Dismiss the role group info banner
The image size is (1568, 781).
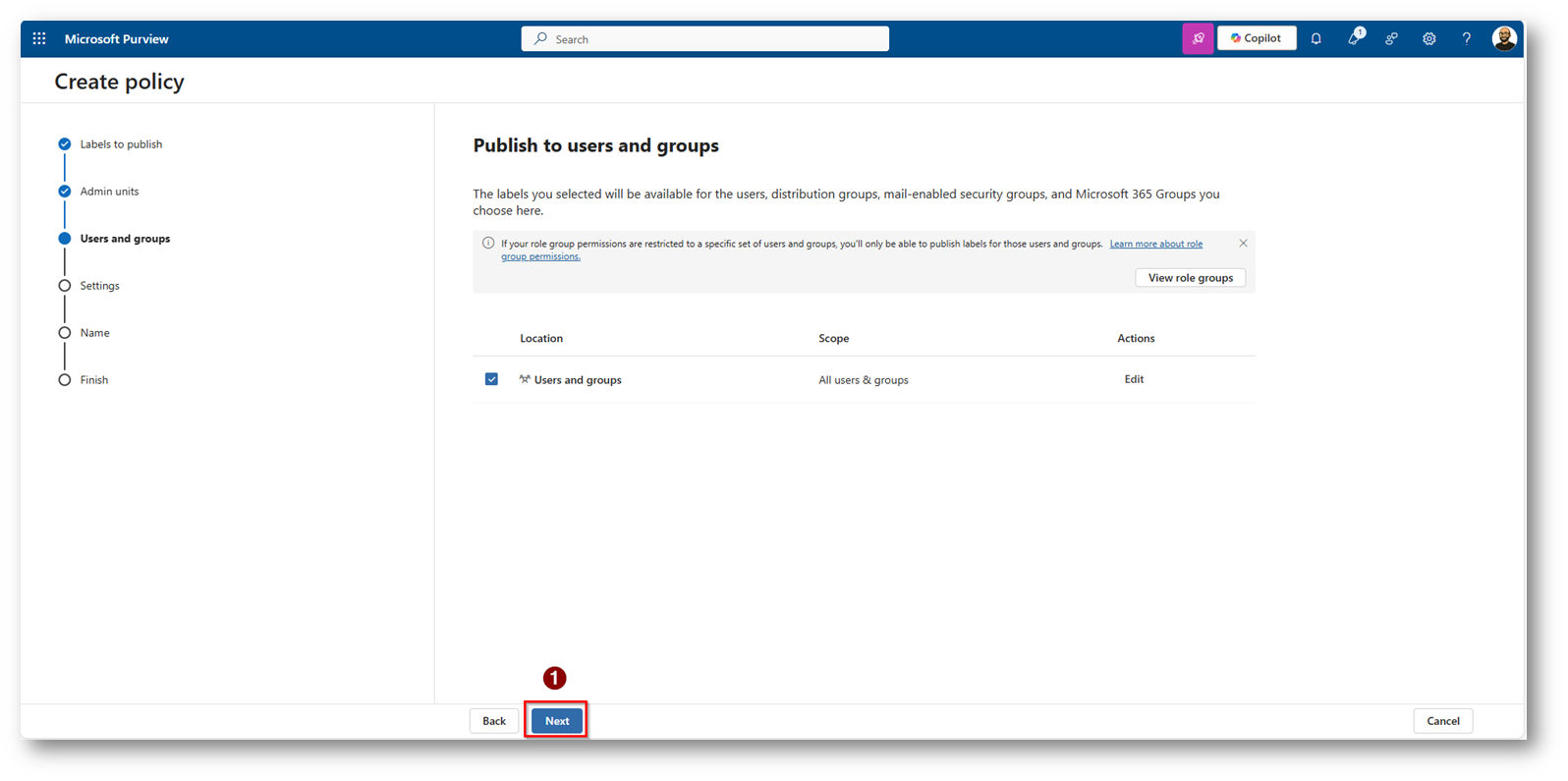[1243, 244]
